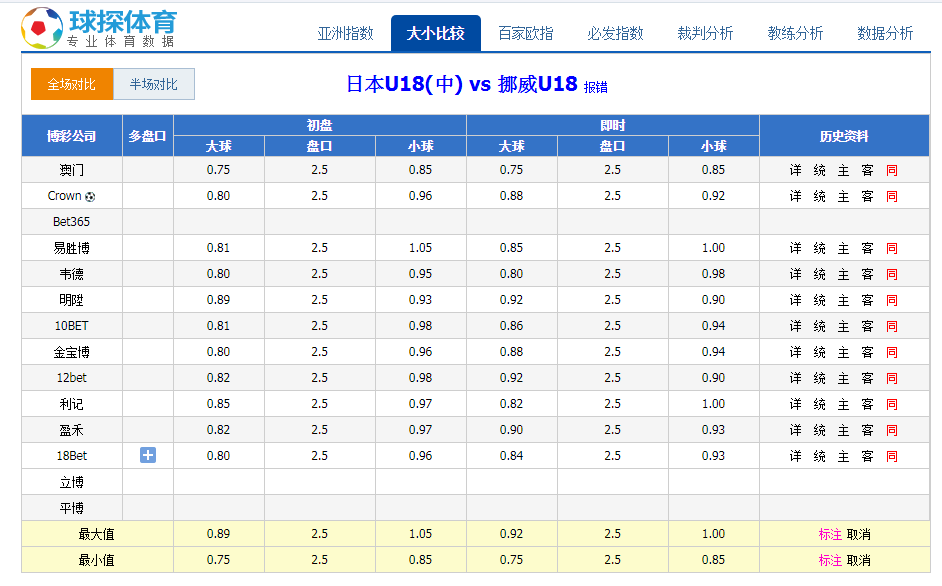Click the 12bet company name
The width and height of the screenshot is (942, 586).
tap(71, 378)
